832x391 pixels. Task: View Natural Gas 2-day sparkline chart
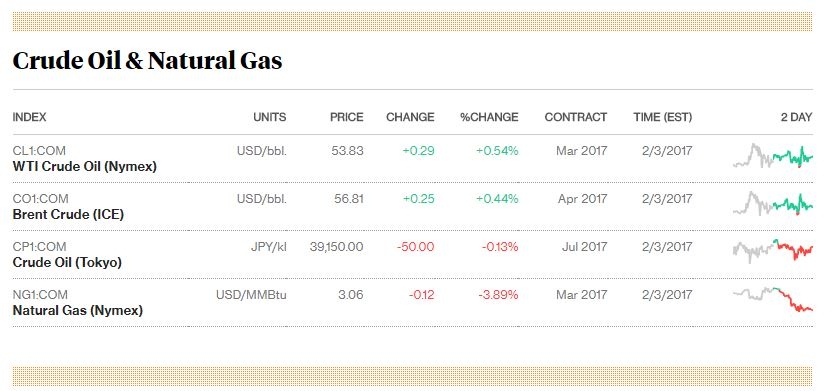773,299
